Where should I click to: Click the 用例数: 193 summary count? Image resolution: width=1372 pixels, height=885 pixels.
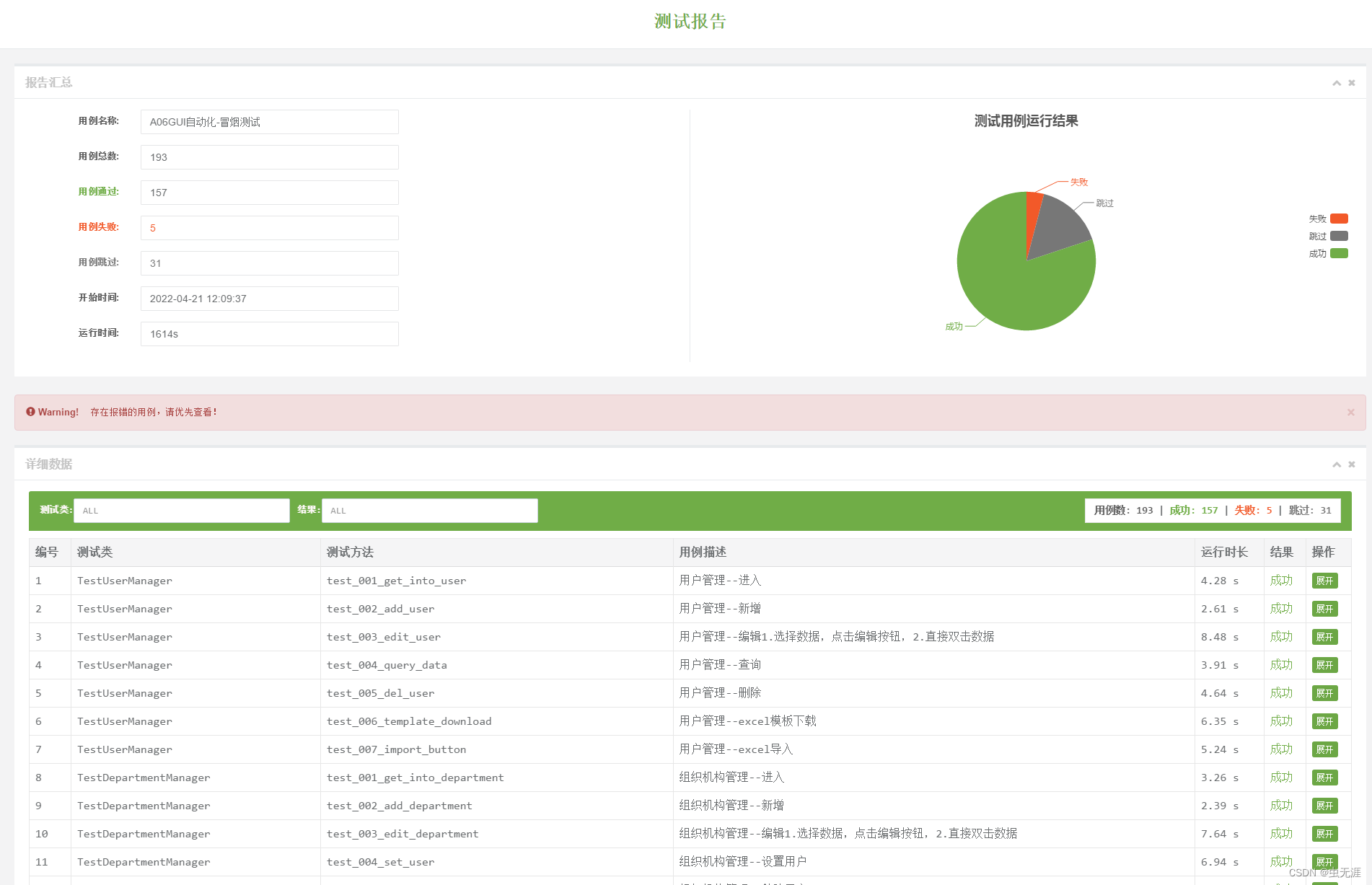(1124, 511)
